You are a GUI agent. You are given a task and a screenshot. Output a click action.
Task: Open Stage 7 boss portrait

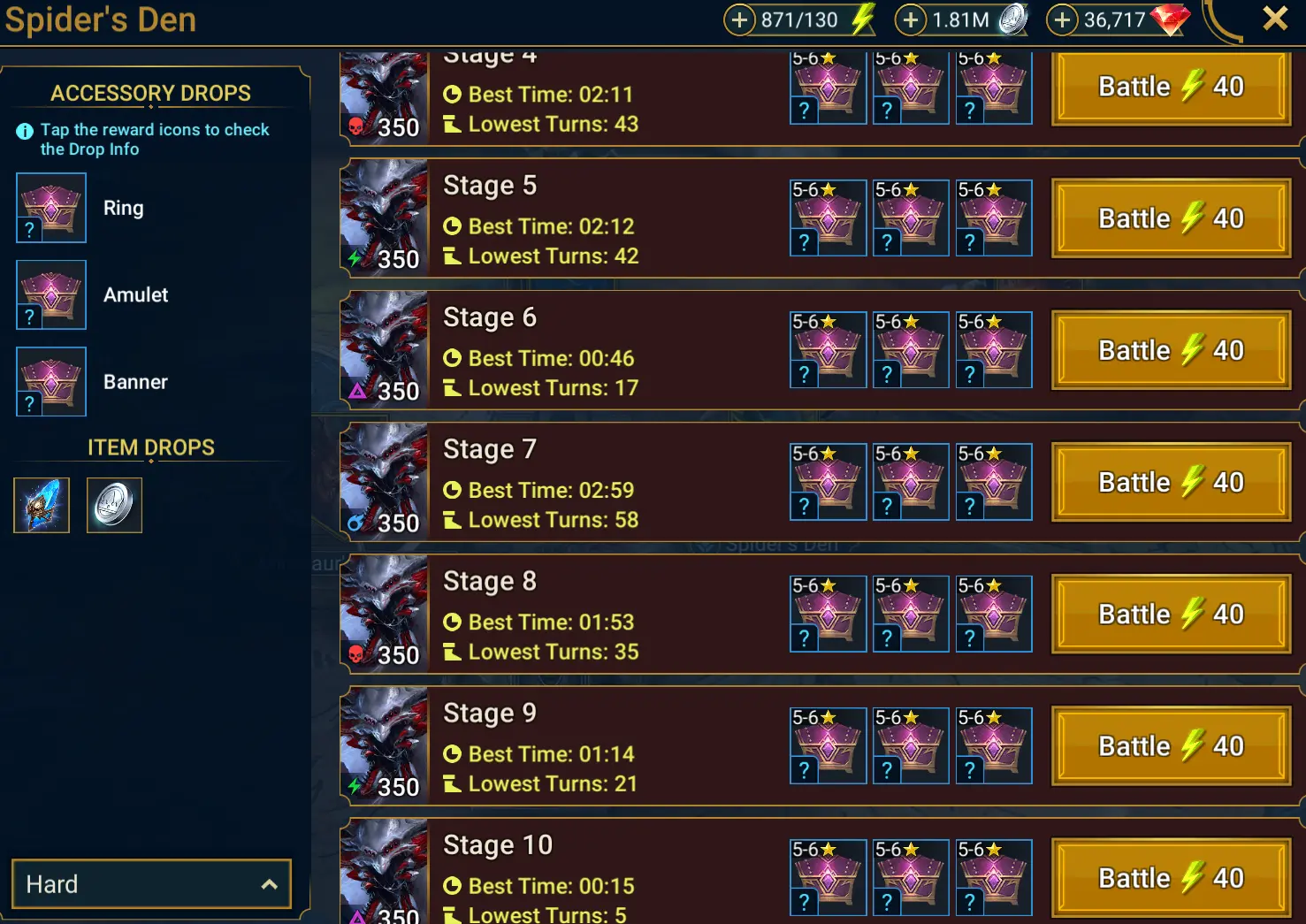click(x=384, y=481)
